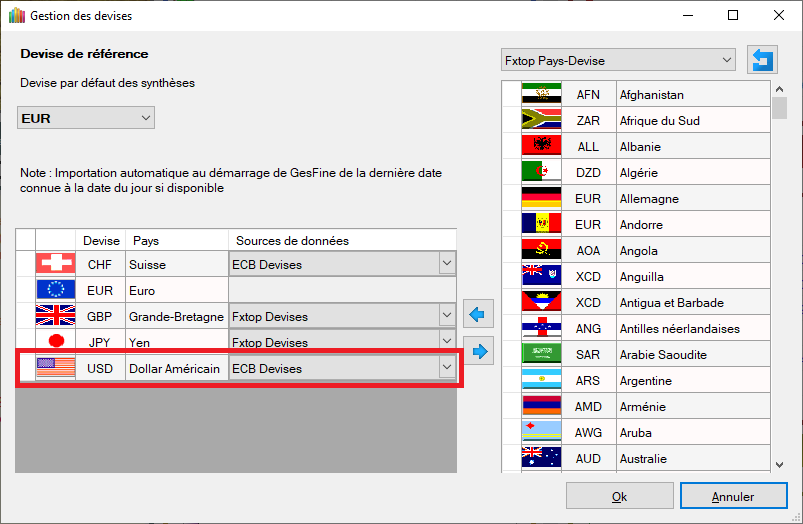The image size is (803, 524).
Task: Click the empty data source cell for EUR
Action: click(342, 290)
